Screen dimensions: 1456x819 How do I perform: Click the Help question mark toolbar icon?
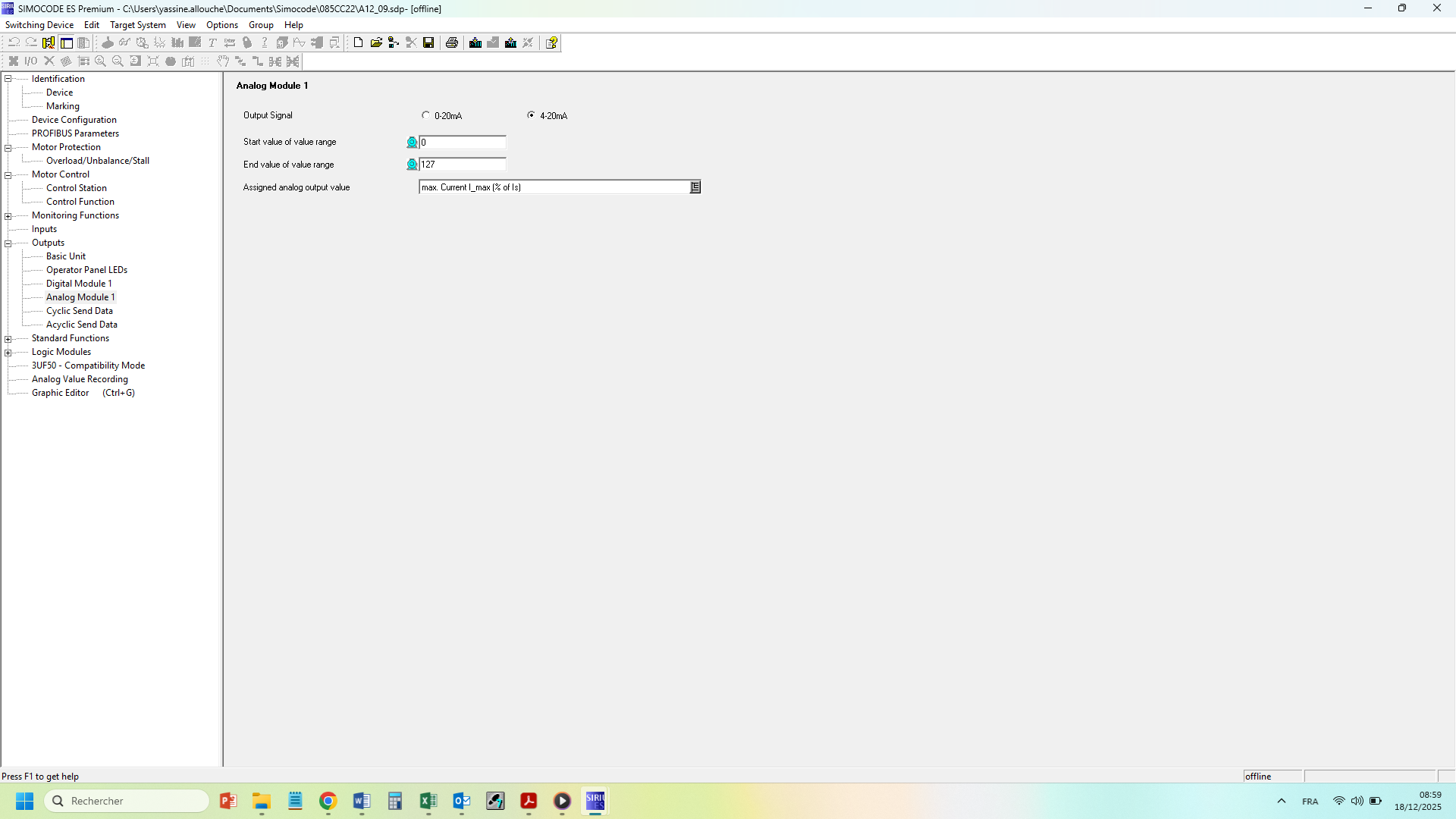click(551, 42)
